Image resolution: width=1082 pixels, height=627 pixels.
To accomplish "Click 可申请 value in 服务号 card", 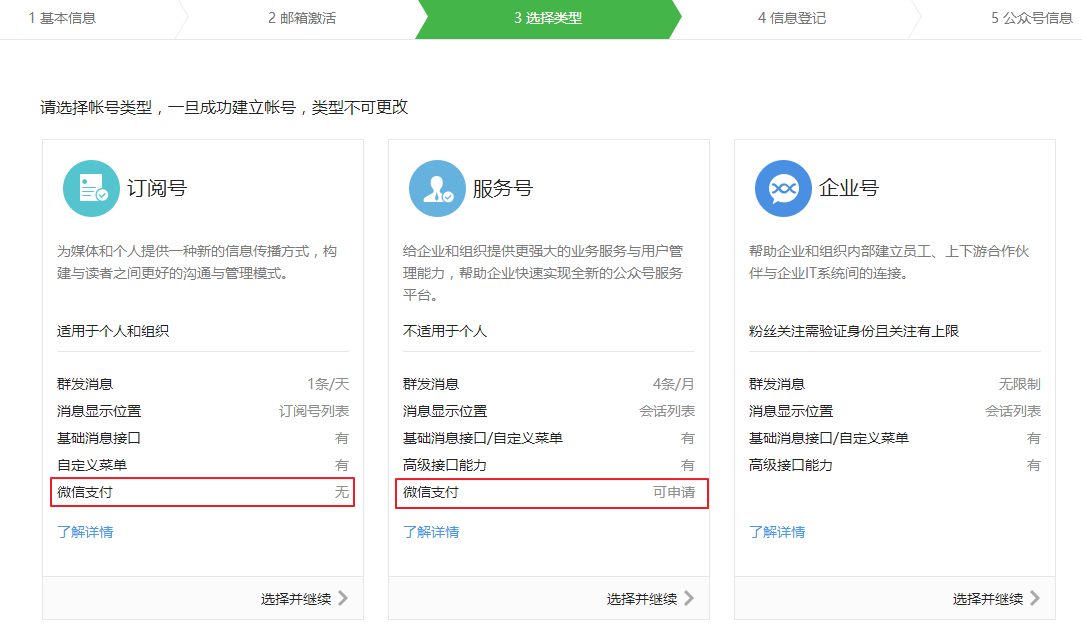I will 674,492.
